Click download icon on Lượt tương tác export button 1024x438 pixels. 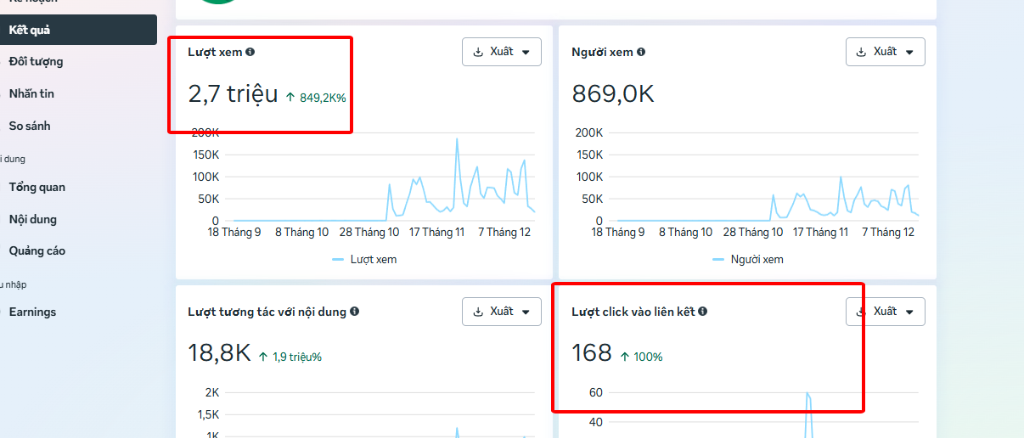(x=478, y=312)
